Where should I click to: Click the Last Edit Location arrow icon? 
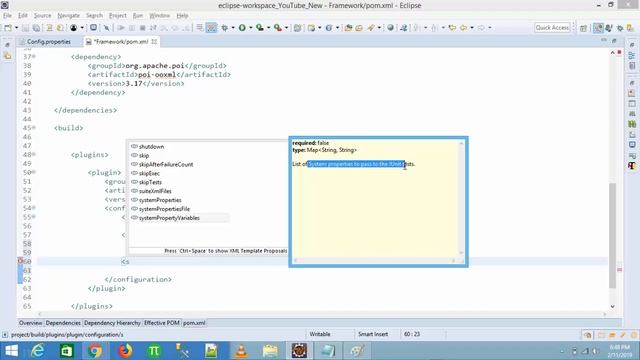pos(452,28)
